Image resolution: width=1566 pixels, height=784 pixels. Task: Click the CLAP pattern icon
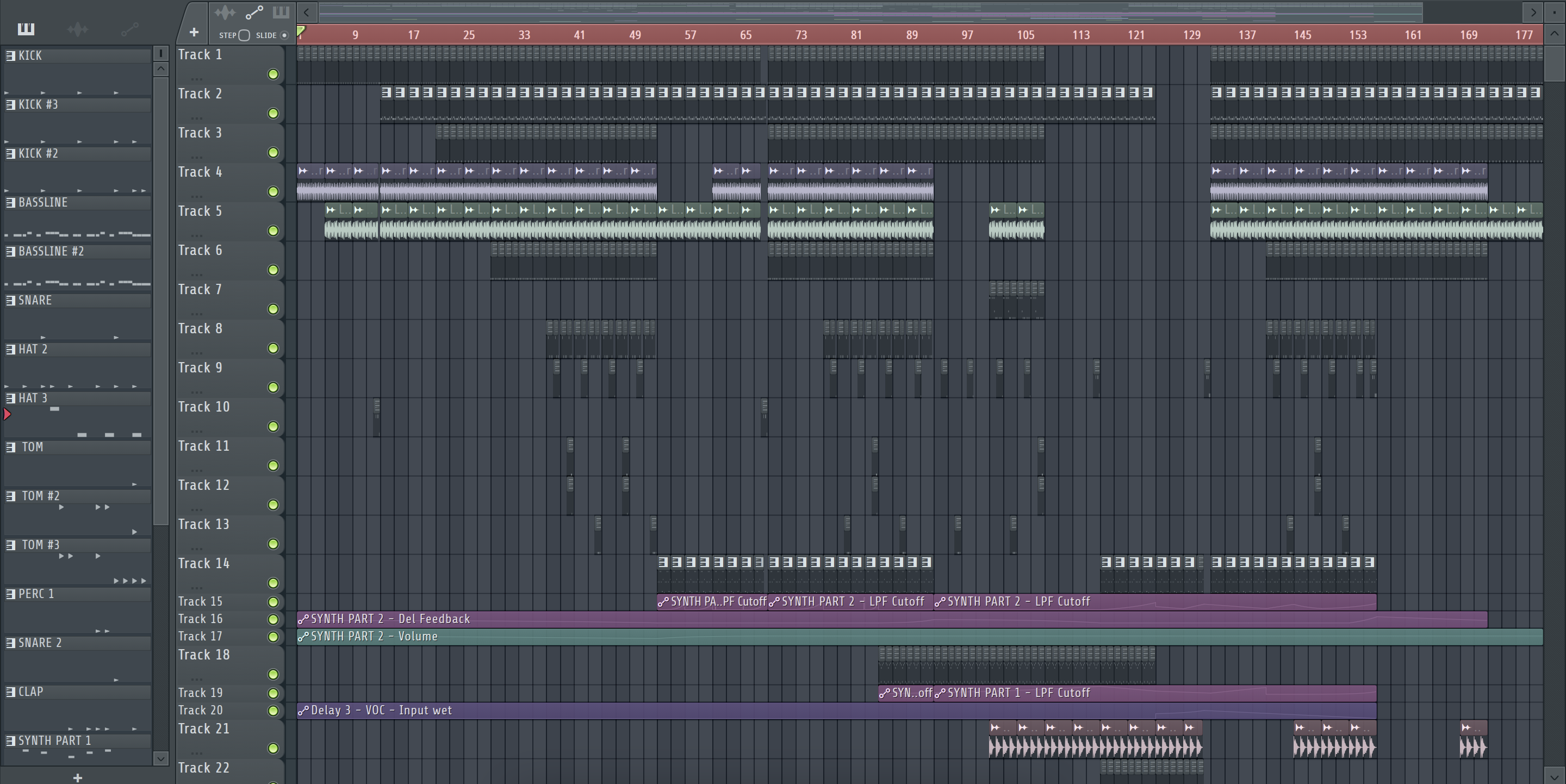[10, 692]
